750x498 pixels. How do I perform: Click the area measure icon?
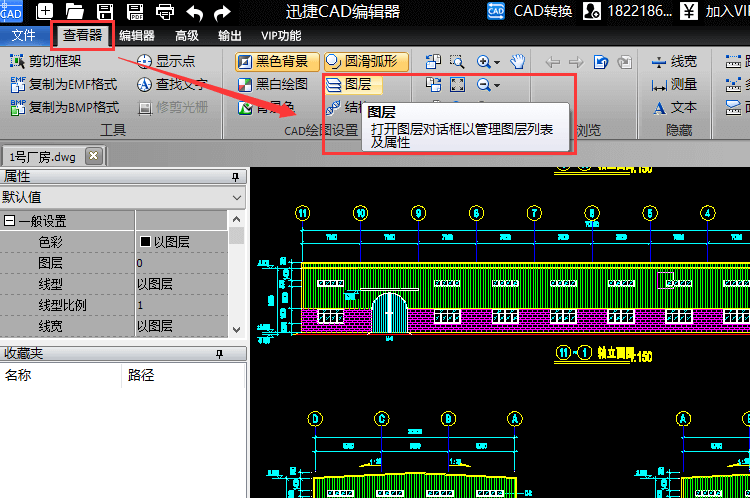[x=733, y=108]
